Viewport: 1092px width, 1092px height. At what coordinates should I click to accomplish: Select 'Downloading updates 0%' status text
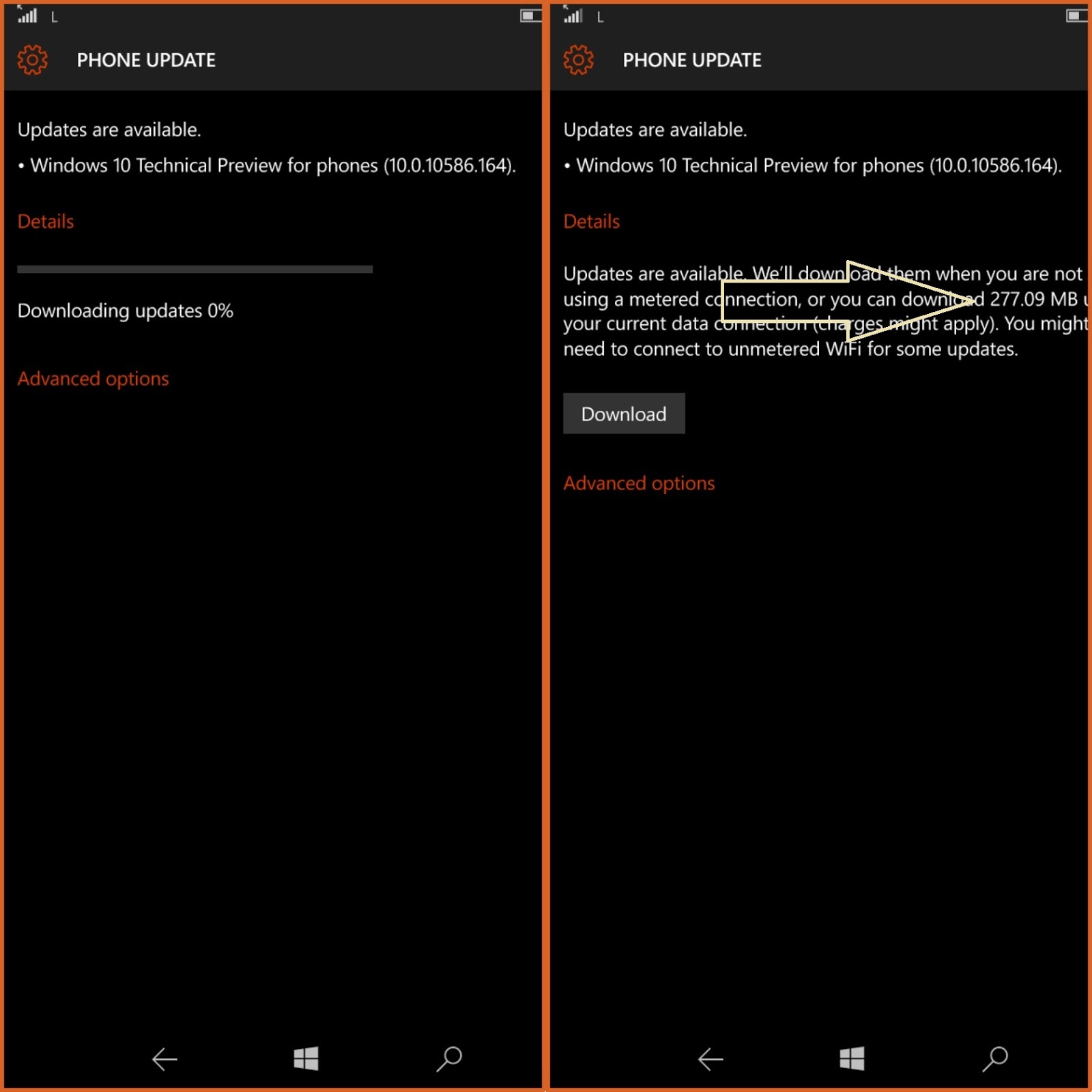[x=126, y=311]
